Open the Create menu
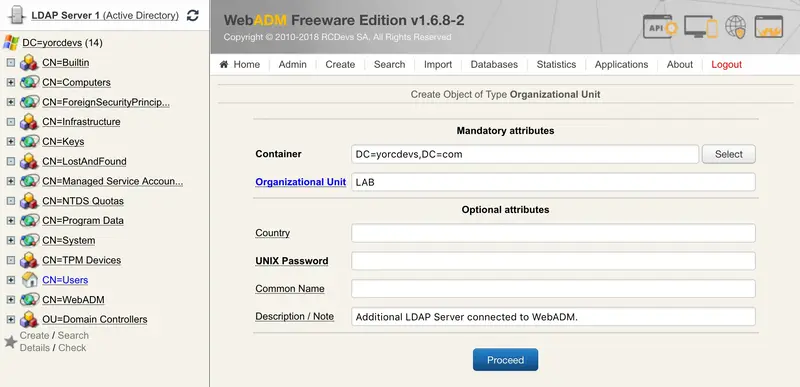 [340, 65]
